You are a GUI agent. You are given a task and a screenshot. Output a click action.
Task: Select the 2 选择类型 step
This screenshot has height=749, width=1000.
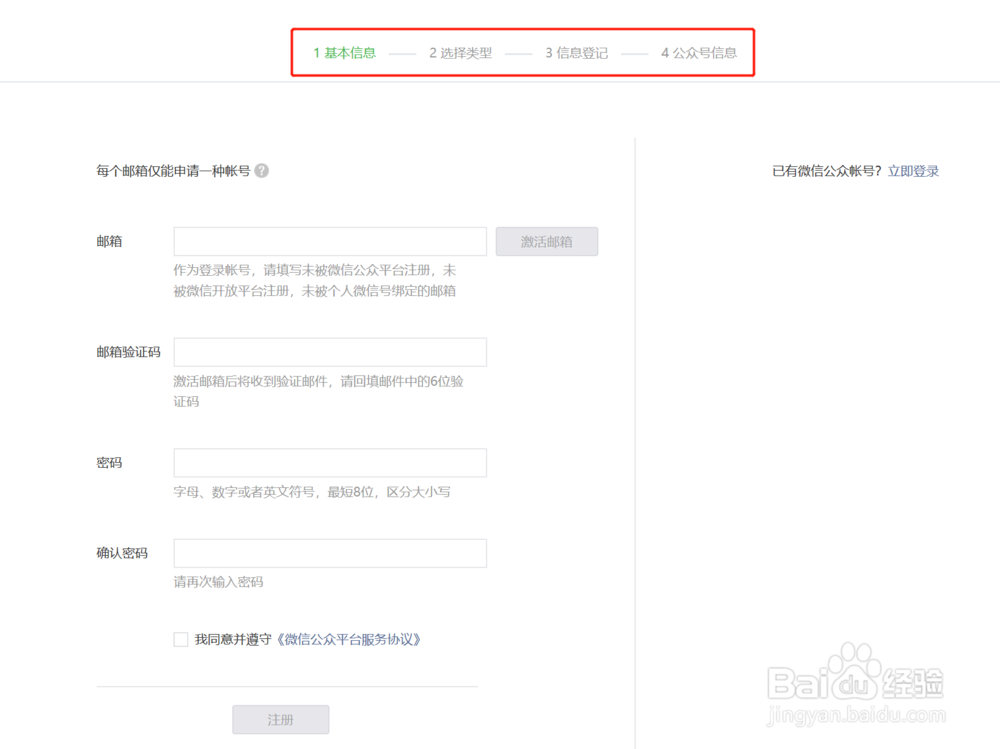pyautogui.click(x=460, y=53)
